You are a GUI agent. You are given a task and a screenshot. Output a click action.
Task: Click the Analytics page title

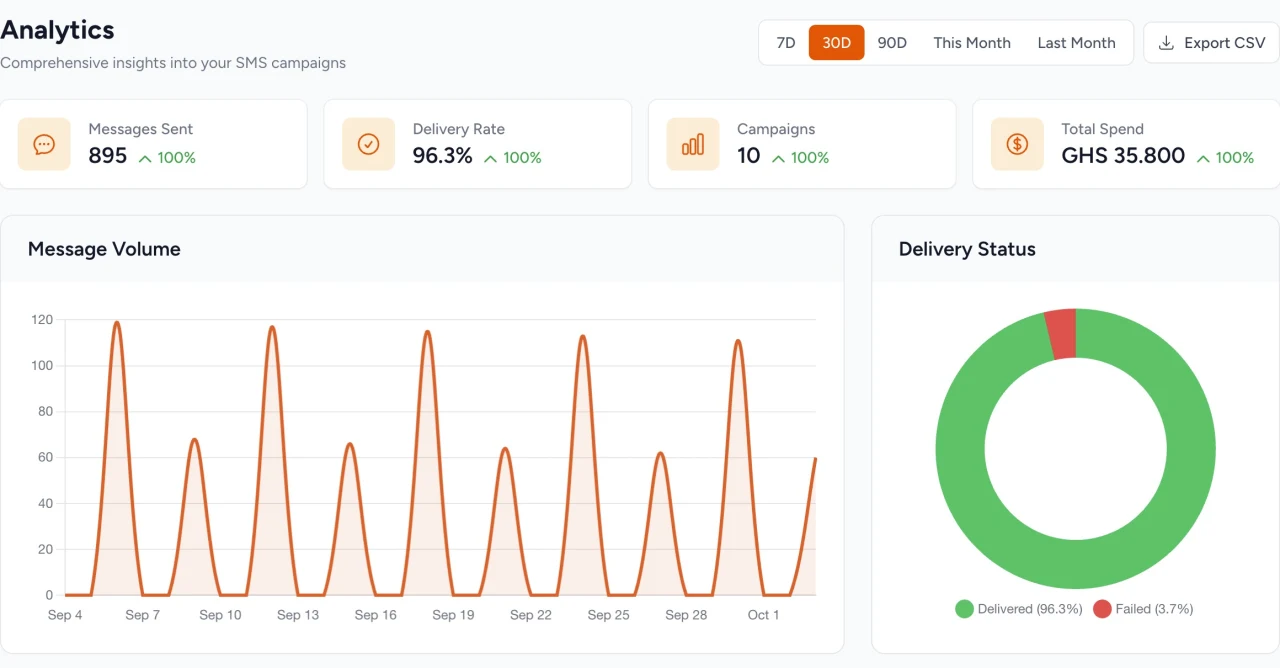point(57,30)
